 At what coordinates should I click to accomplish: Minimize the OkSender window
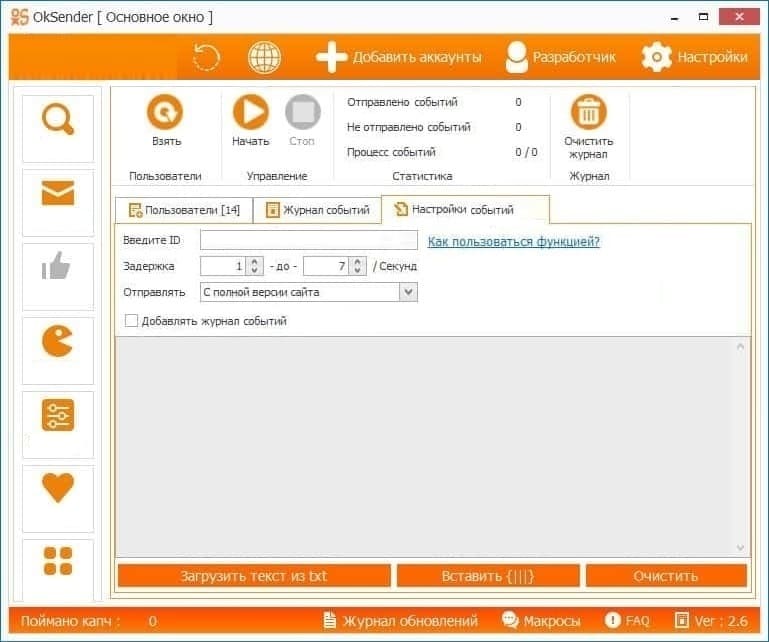click(x=675, y=18)
